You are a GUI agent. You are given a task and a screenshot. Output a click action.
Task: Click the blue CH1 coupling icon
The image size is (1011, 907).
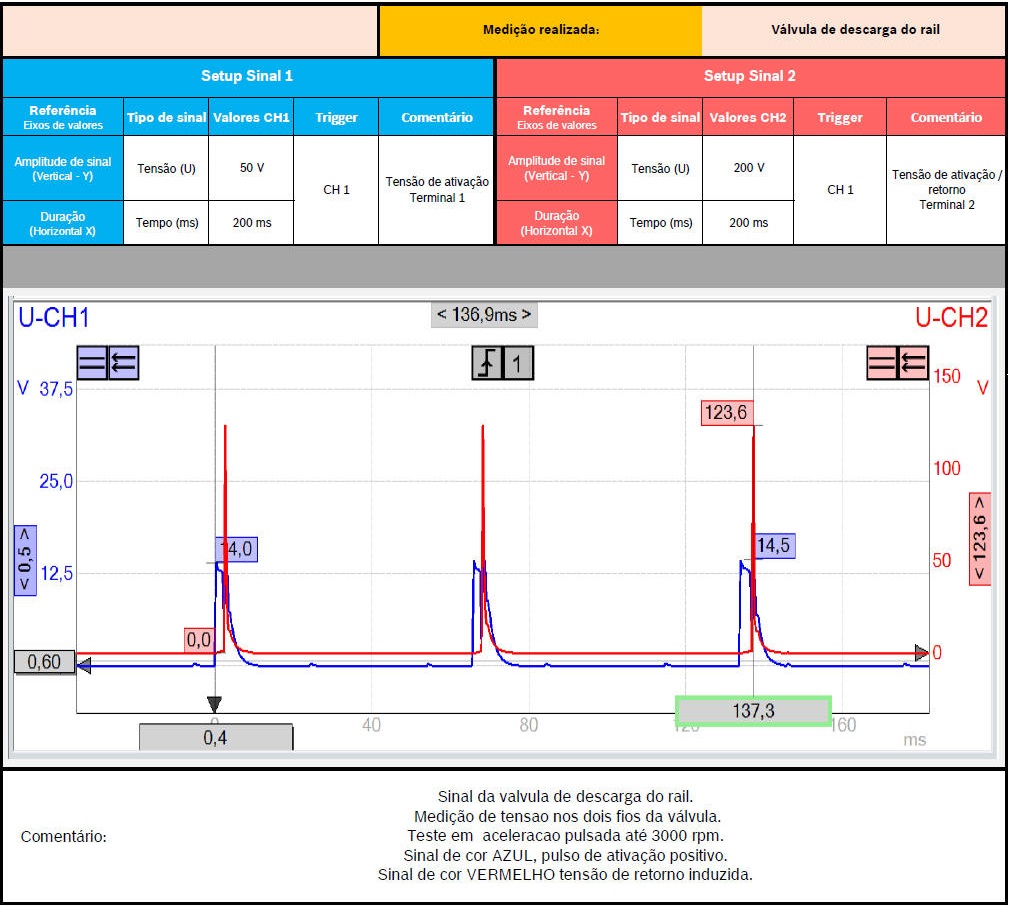pyautogui.click(x=92, y=364)
